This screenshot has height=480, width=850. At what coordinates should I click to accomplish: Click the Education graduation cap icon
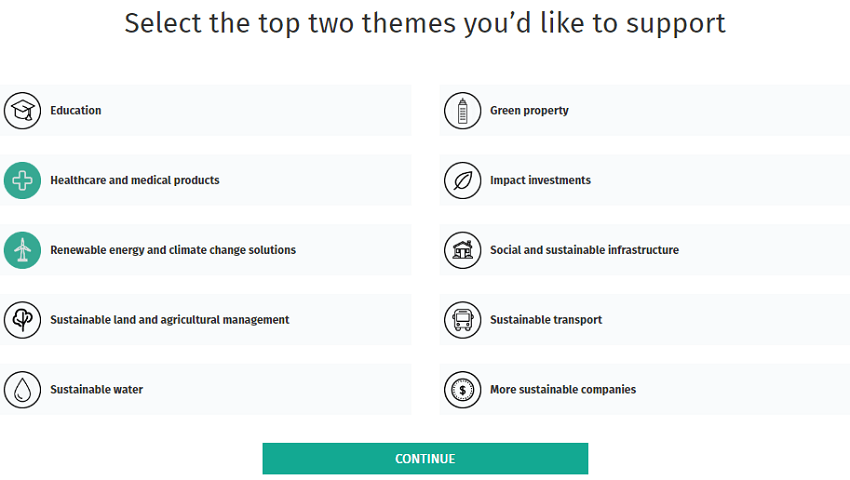pos(22,110)
